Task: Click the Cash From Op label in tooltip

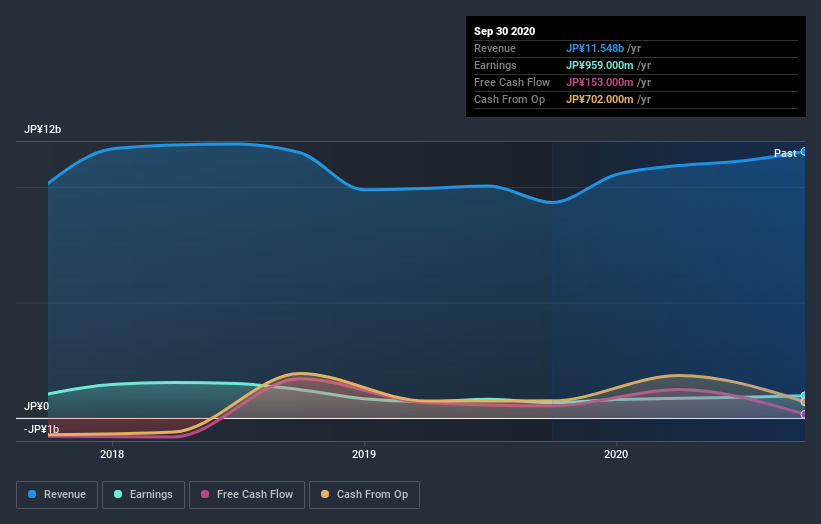Action: click(509, 99)
